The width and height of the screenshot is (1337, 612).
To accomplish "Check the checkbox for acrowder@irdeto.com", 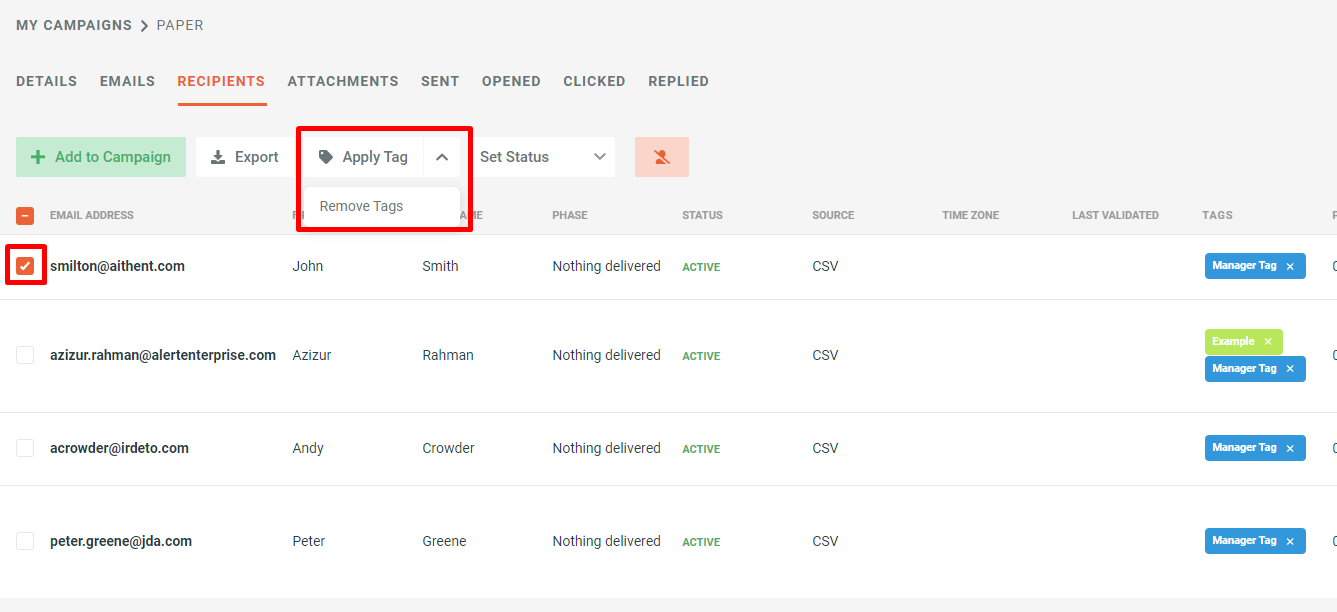I will tap(25, 448).
